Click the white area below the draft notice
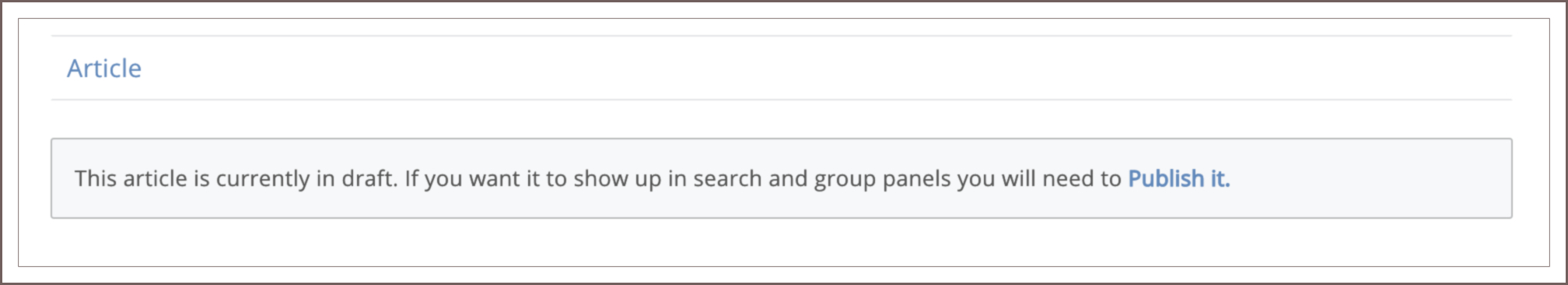Viewport: 1568px width, 285px height. pyautogui.click(x=782, y=242)
